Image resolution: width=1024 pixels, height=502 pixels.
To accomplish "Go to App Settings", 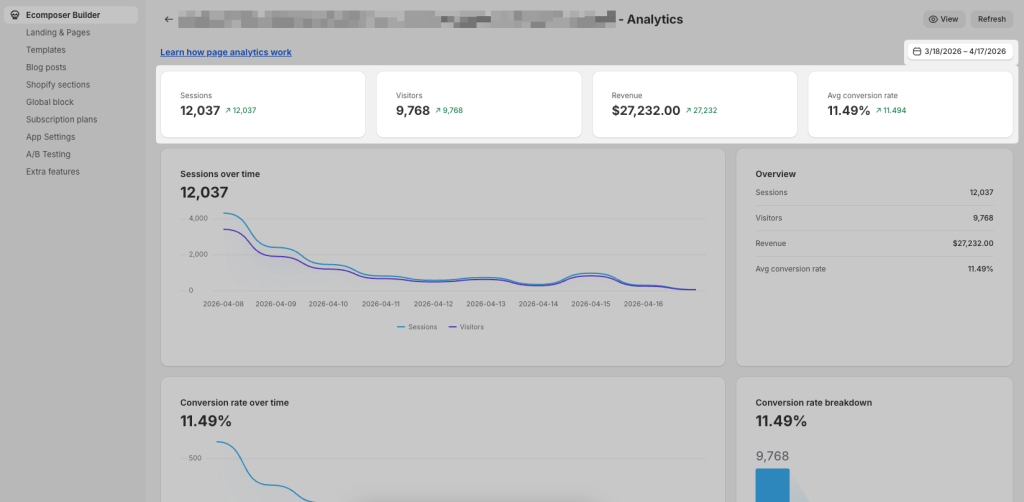I will [51, 137].
